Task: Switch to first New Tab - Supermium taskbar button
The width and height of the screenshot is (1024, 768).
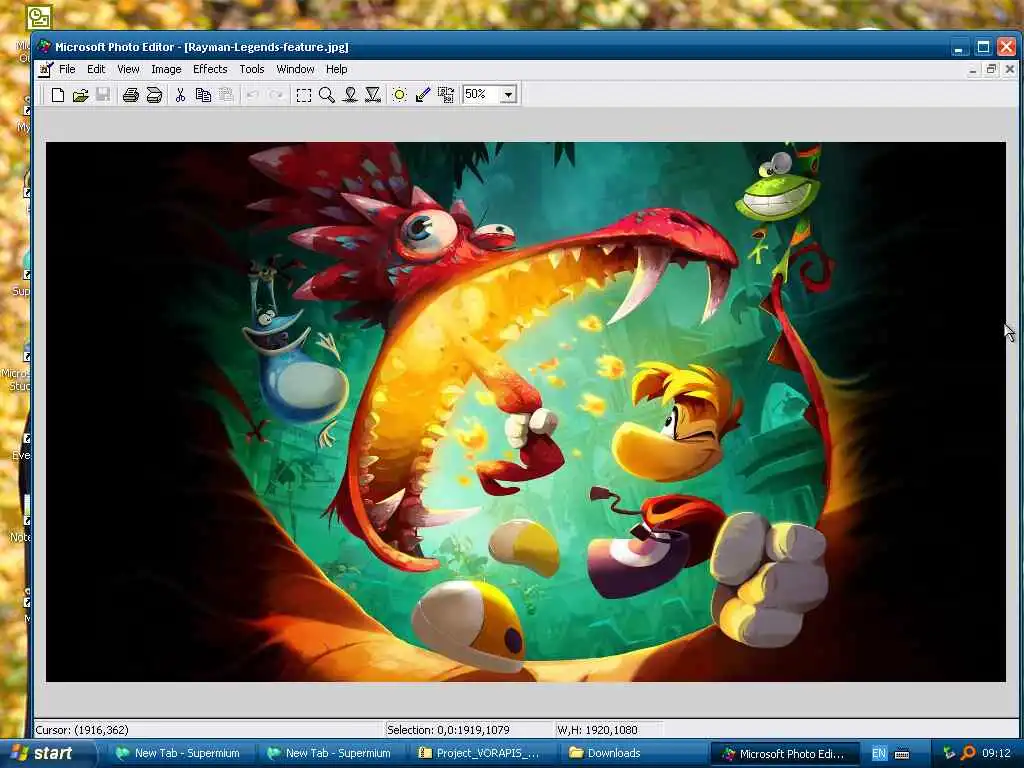Action: point(178,754)
